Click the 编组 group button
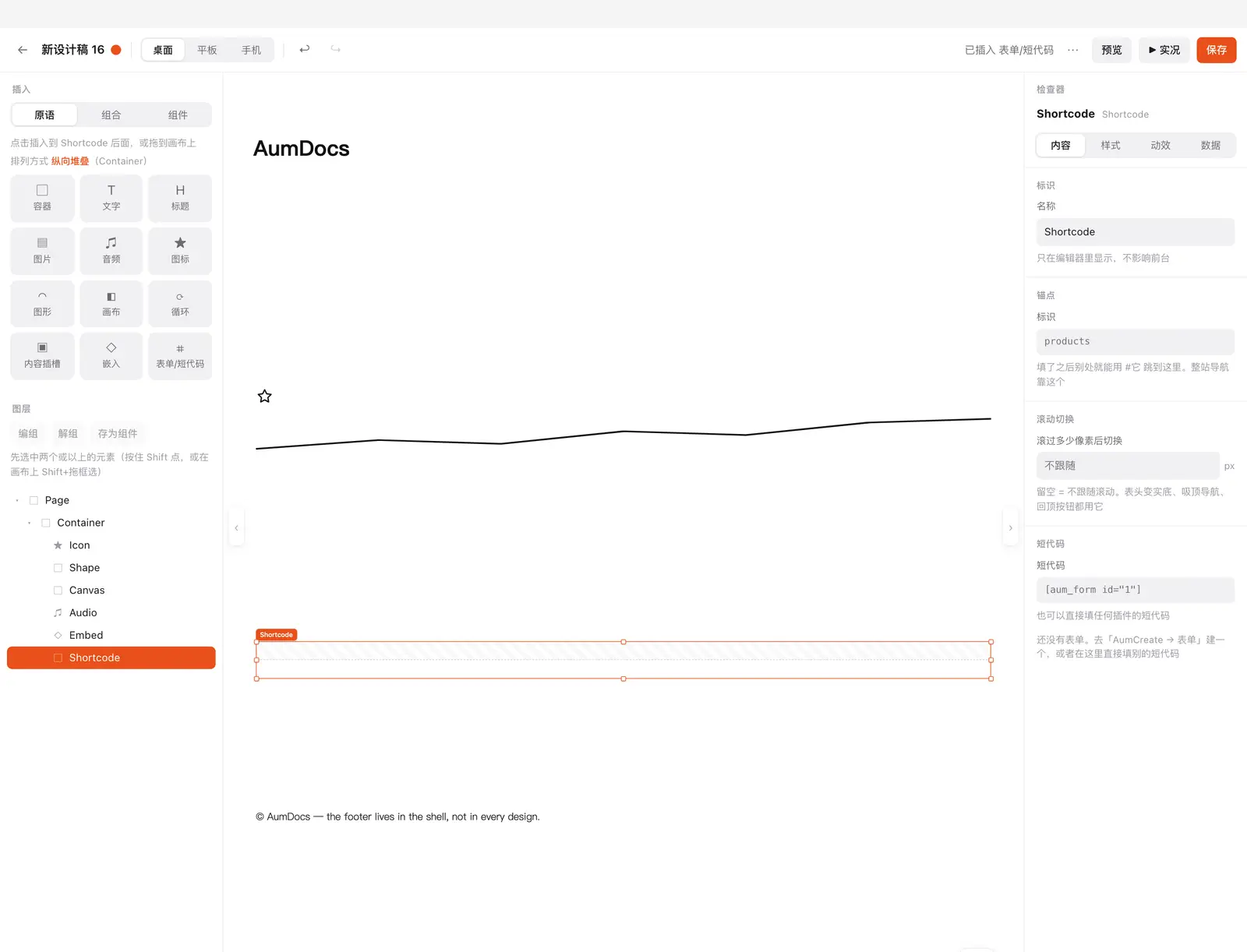 point(28,433)
